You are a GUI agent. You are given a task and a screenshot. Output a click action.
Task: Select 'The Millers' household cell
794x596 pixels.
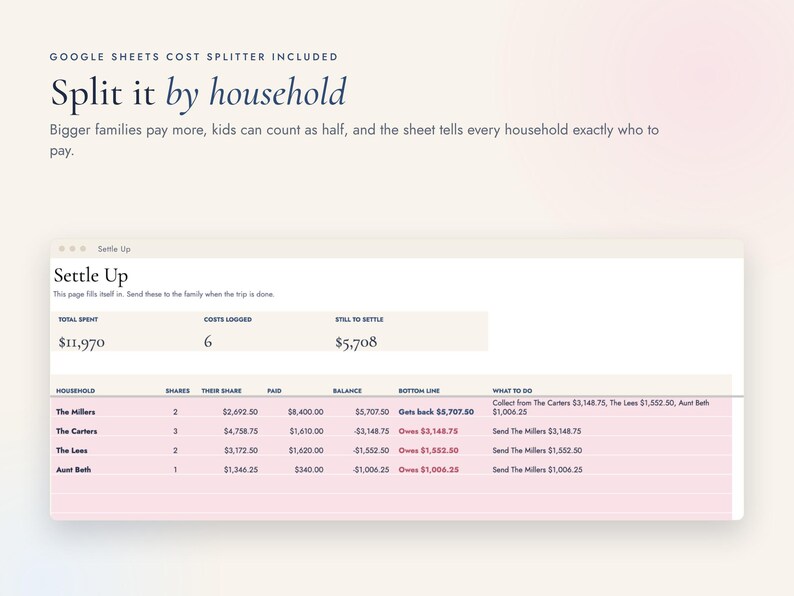(75, 412)
